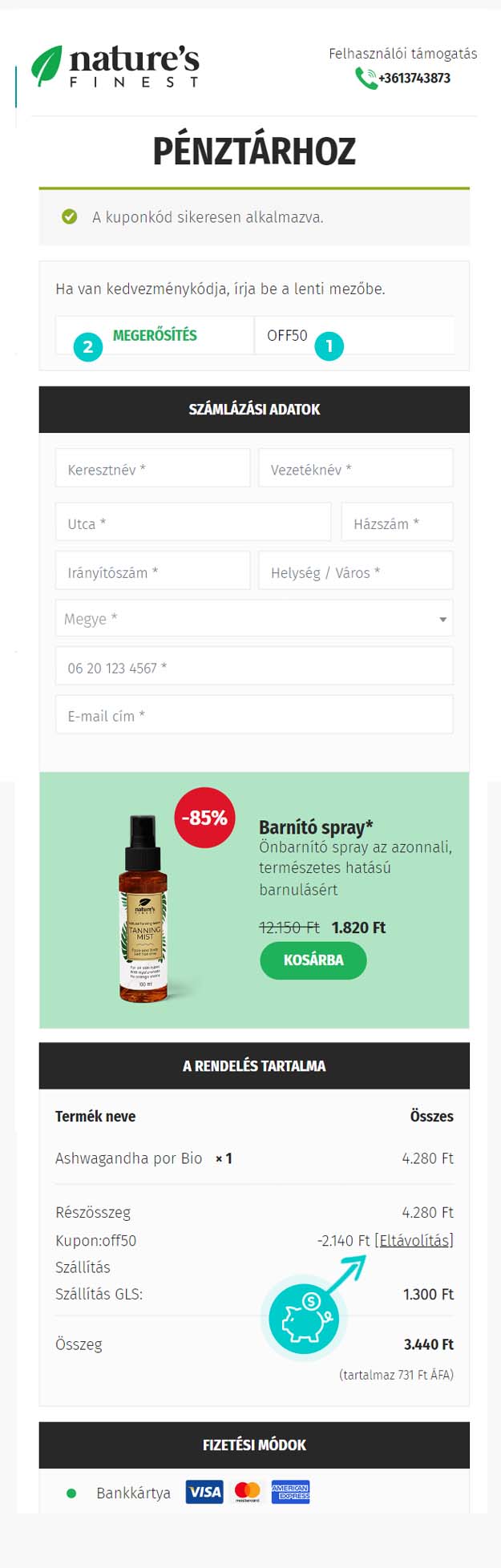Click the piggy bank savings icon

[303, 1319]
